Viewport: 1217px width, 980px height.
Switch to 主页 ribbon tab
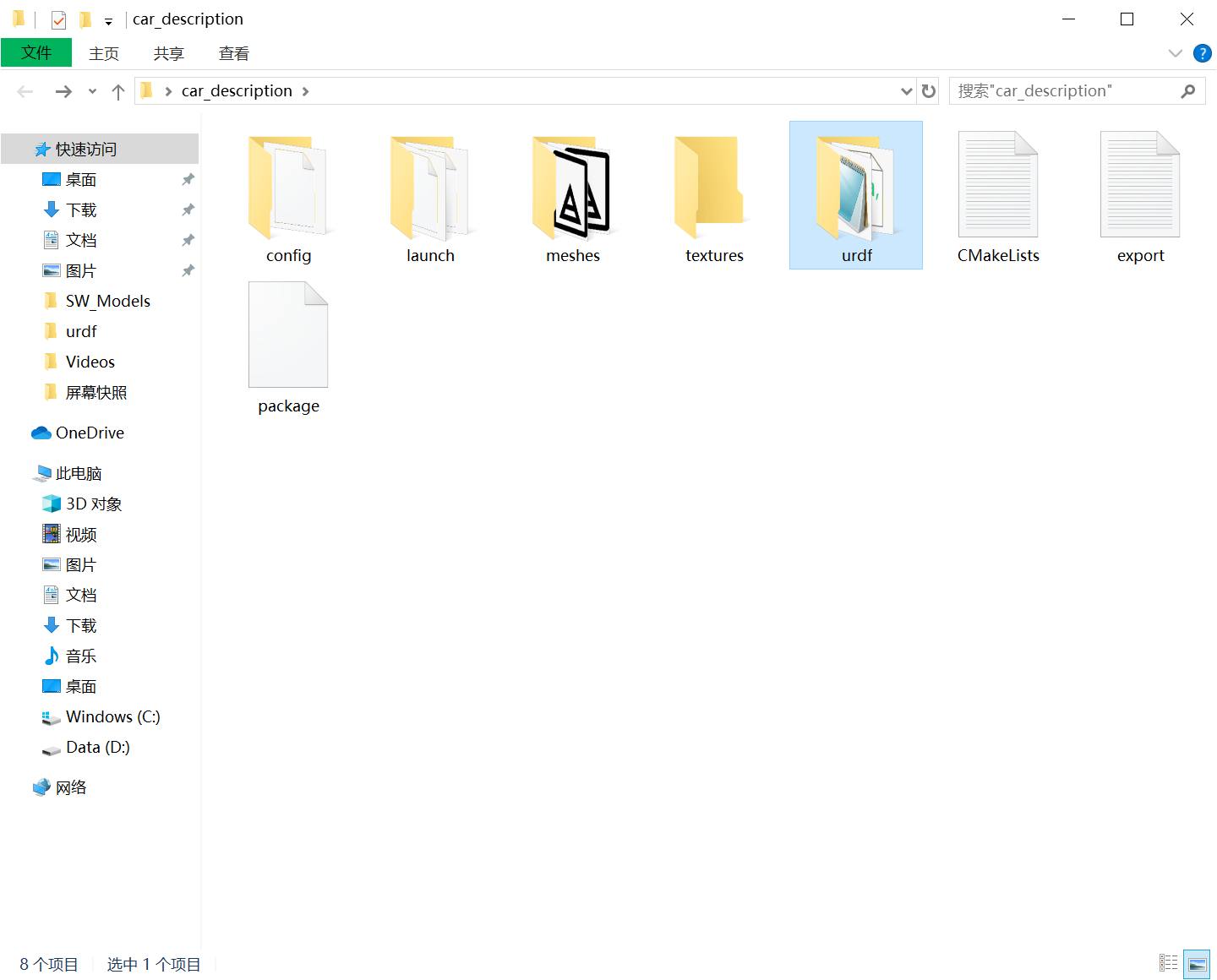pos(104,53)
